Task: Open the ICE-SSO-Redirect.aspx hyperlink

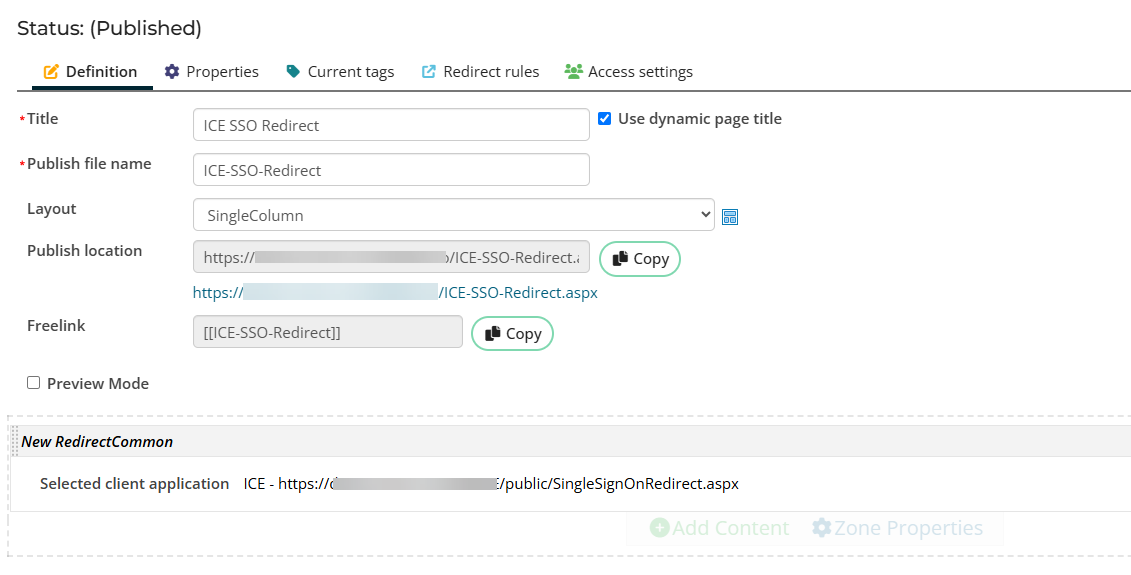Action: (395, 293)
